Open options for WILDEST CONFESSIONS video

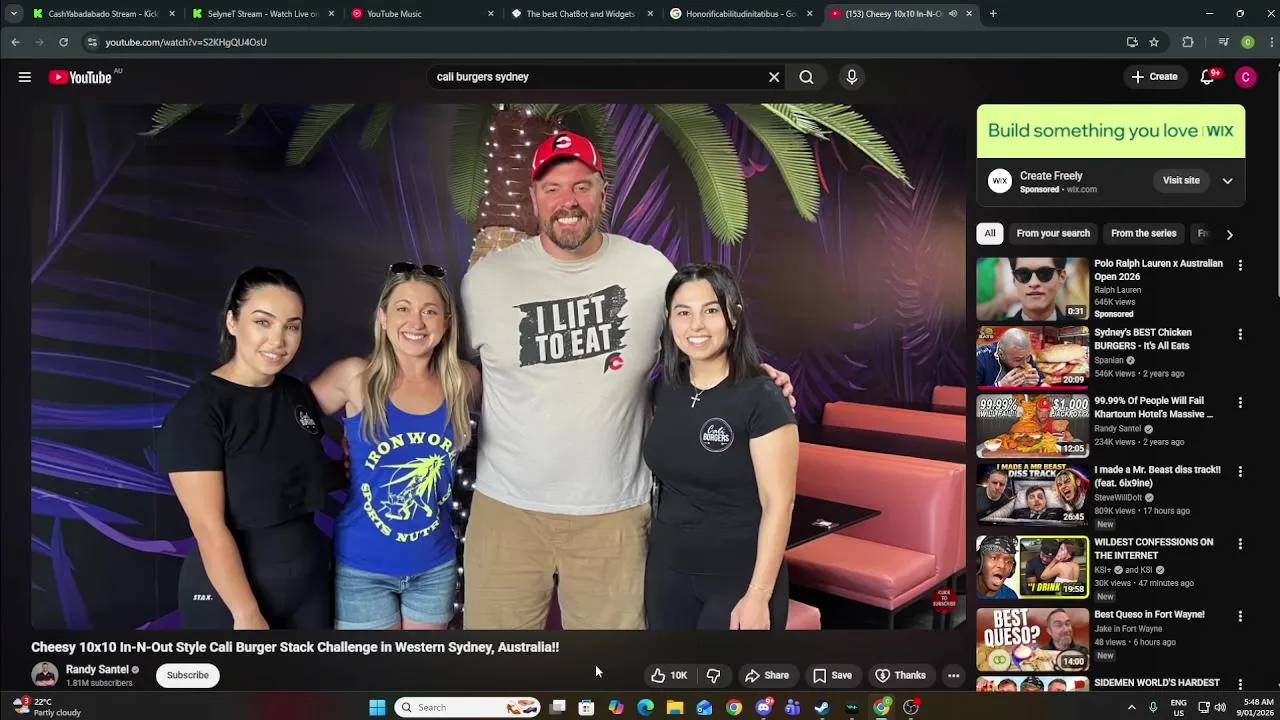coord(1240,544)
